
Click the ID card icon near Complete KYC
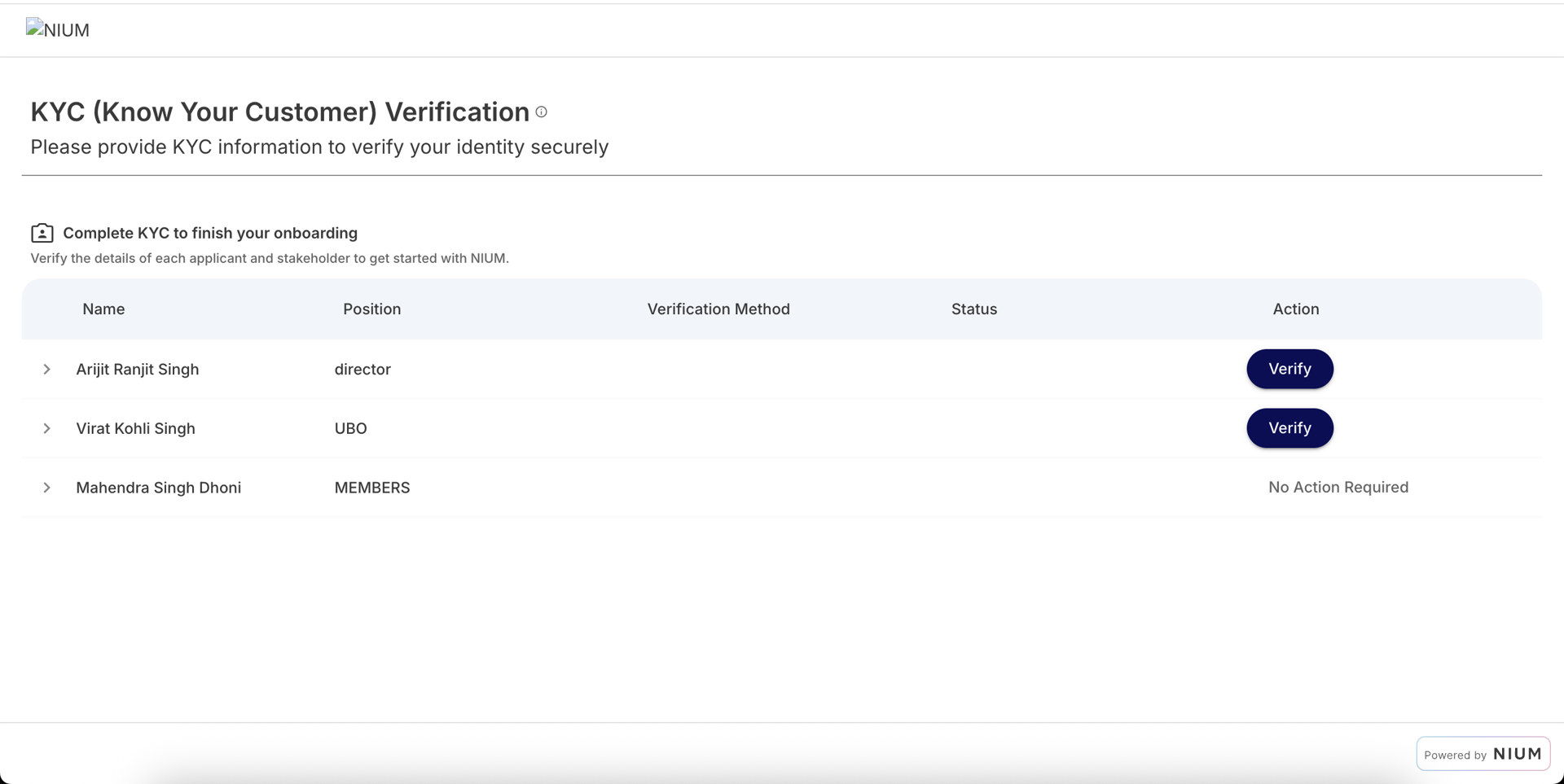(x=42, y=233)
